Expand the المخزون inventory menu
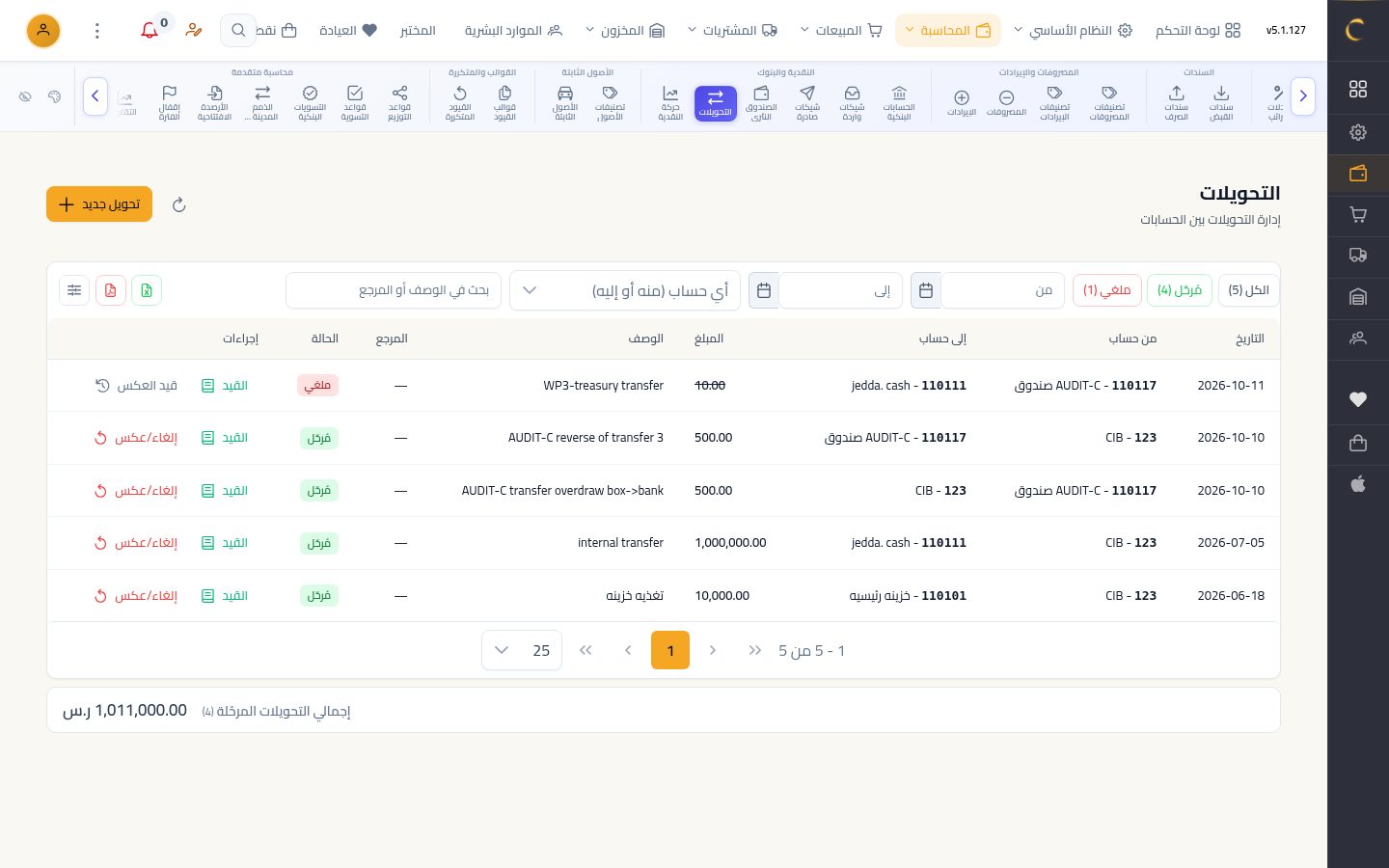Screen dimensions: 1389x868 [x=625, y=31]
